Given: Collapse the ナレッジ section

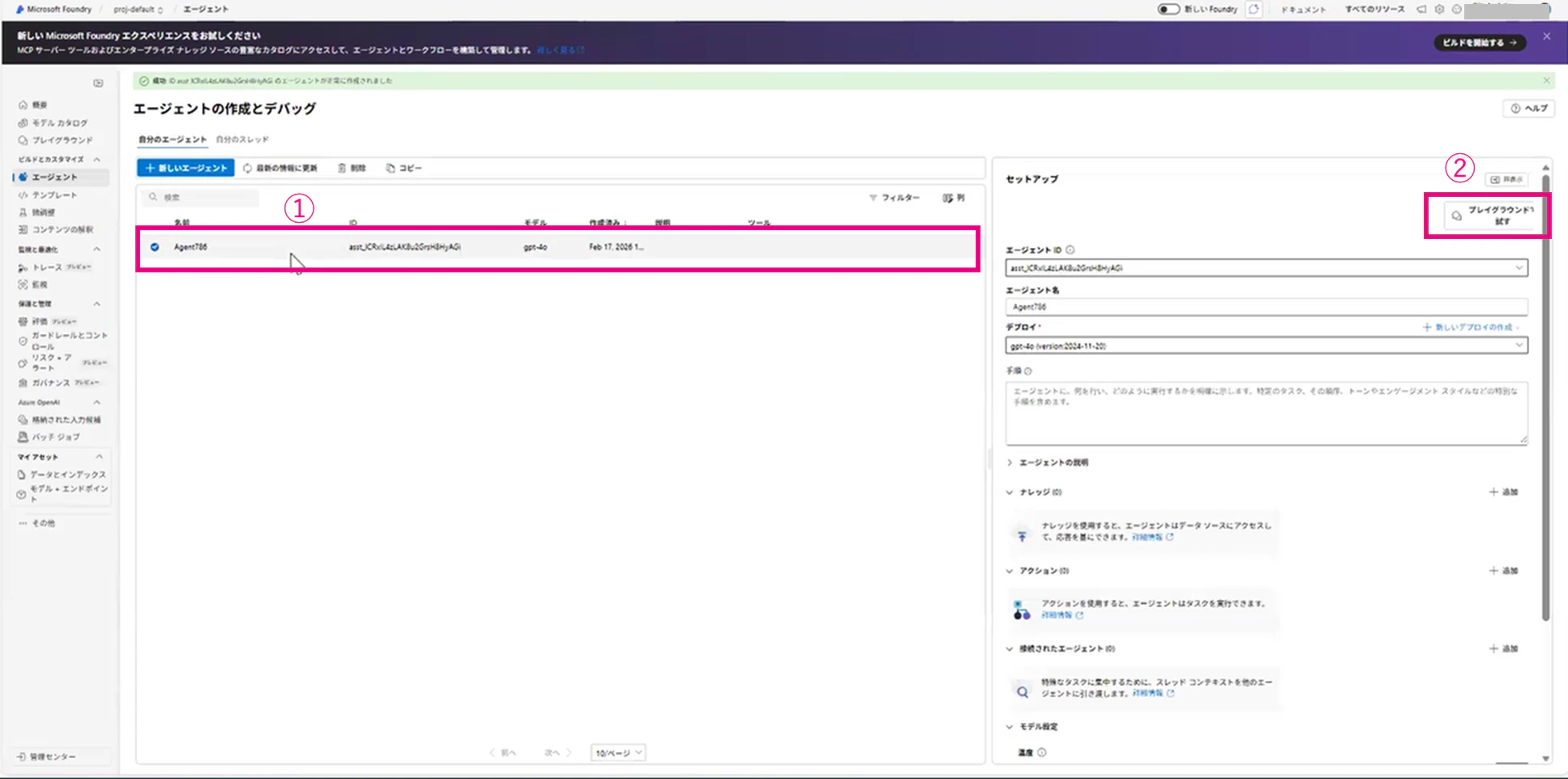Looking at the screenshot, I should tap(1010, 492).
